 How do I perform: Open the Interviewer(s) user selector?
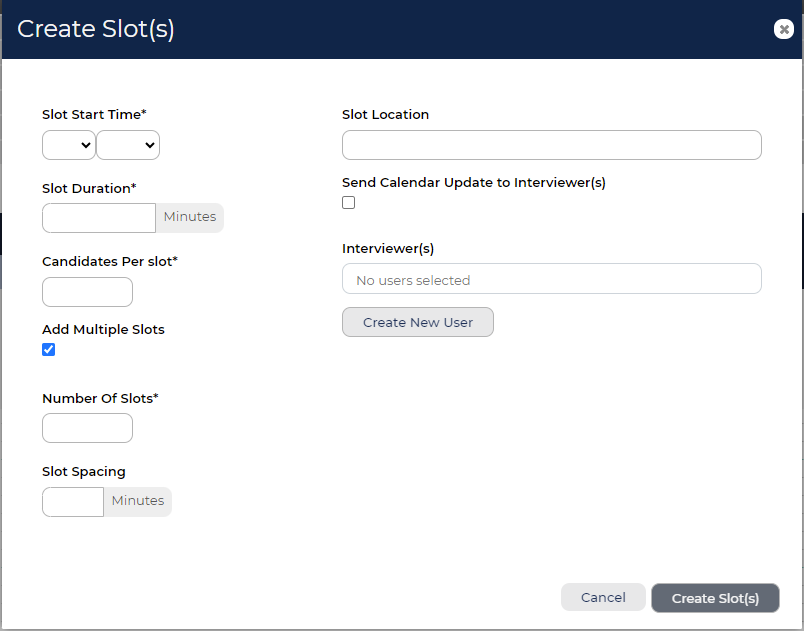pyautogui.click(x=552, y=279)
